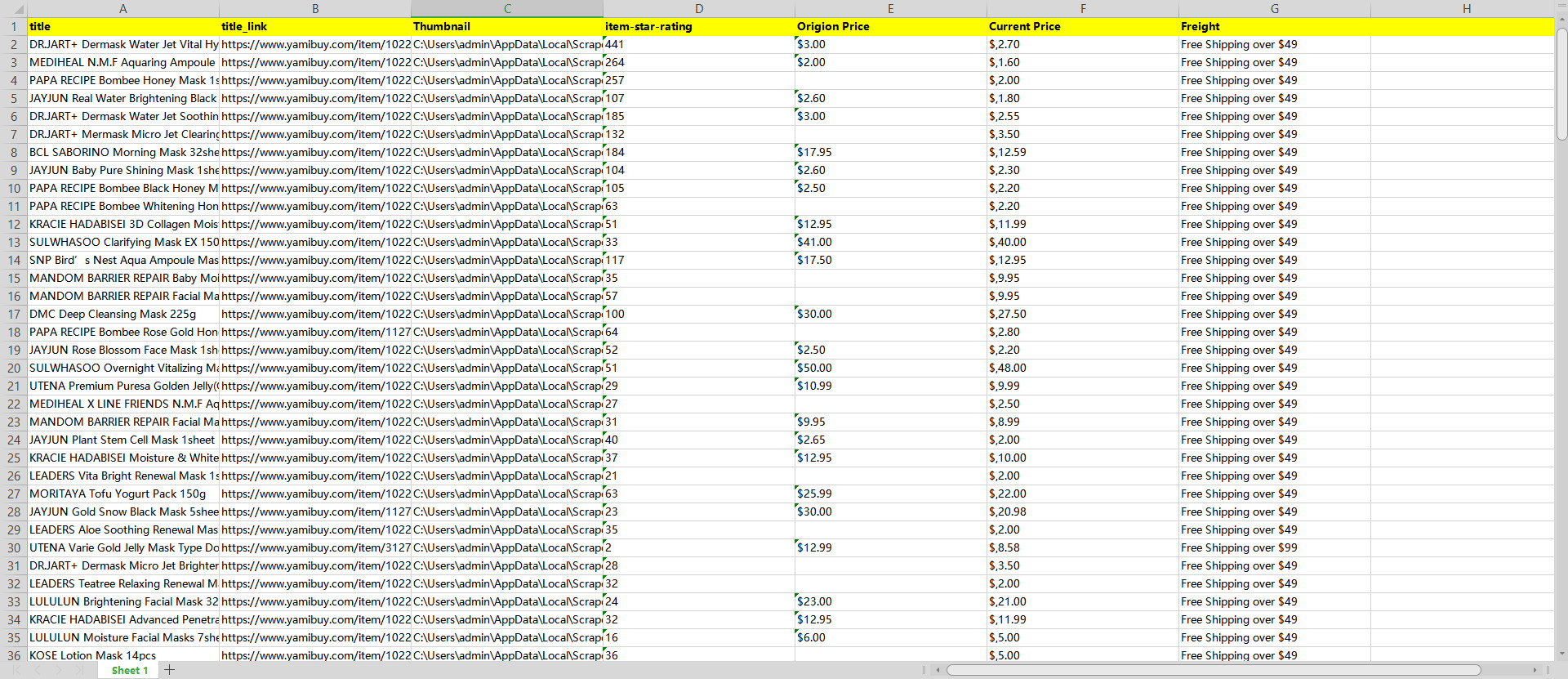Select row 8 header
Image resolution: width=1568 pixels, height=679 pixels.
(14, 152)
